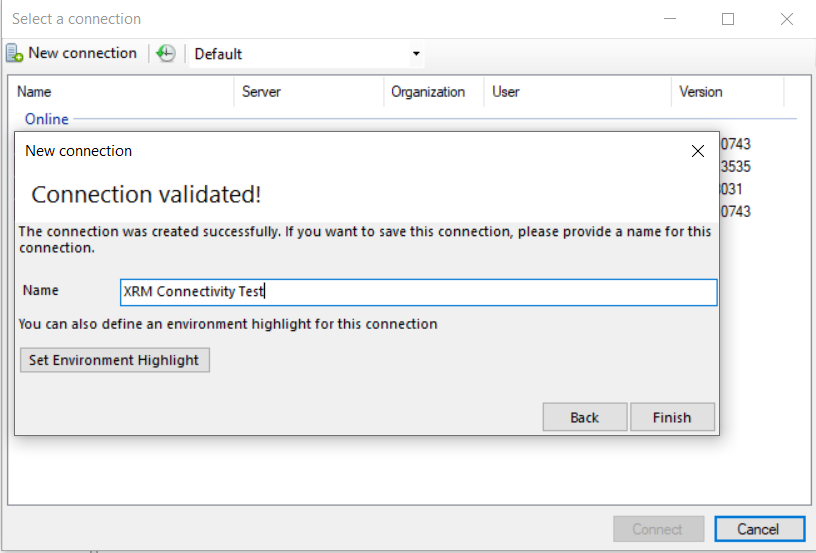Viewport: 816px width, 553px height.
Task: Click the clock icon beside New connection
Action: tap(166, 54)
